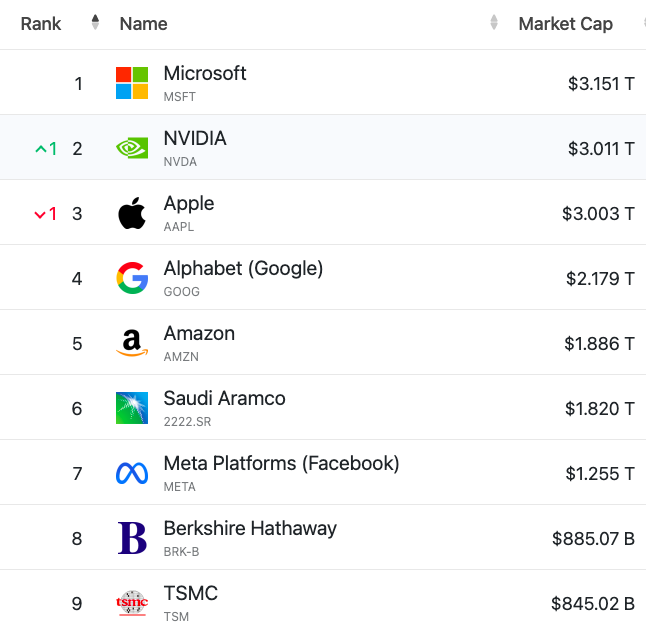
Task: Sort table by Rank arrows
Action: (95, 22)
